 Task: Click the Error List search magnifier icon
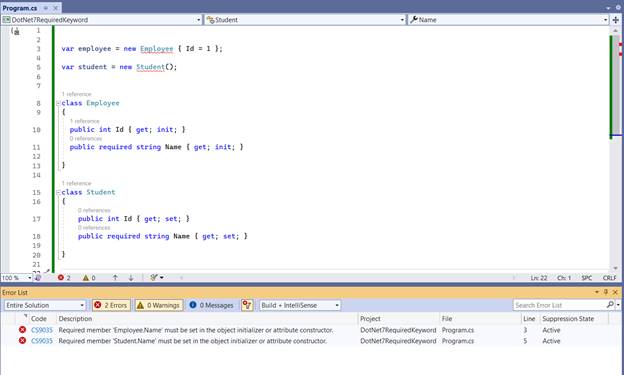tap(610, 305)
